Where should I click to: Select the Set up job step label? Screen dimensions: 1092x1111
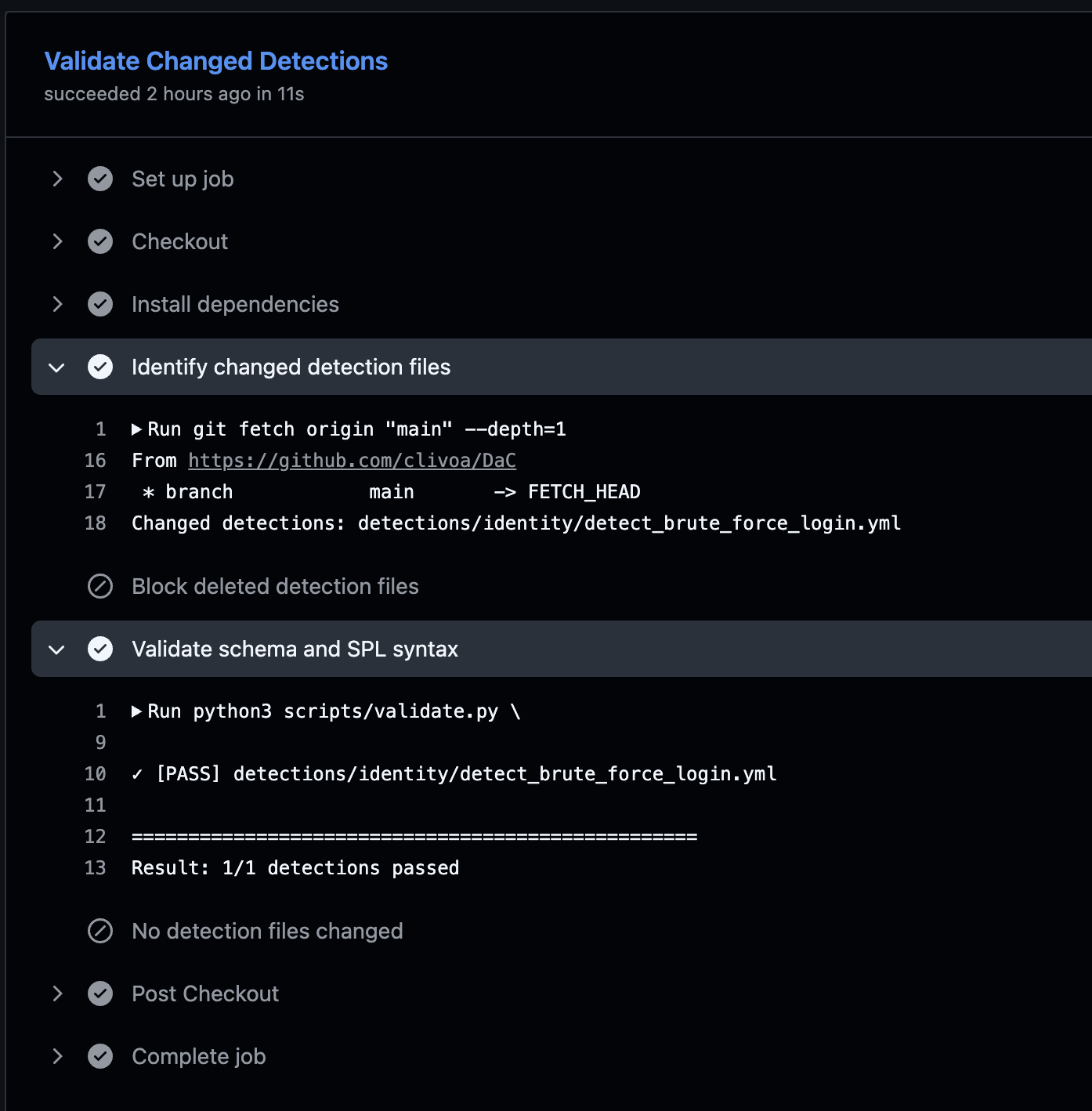[183, 179]
